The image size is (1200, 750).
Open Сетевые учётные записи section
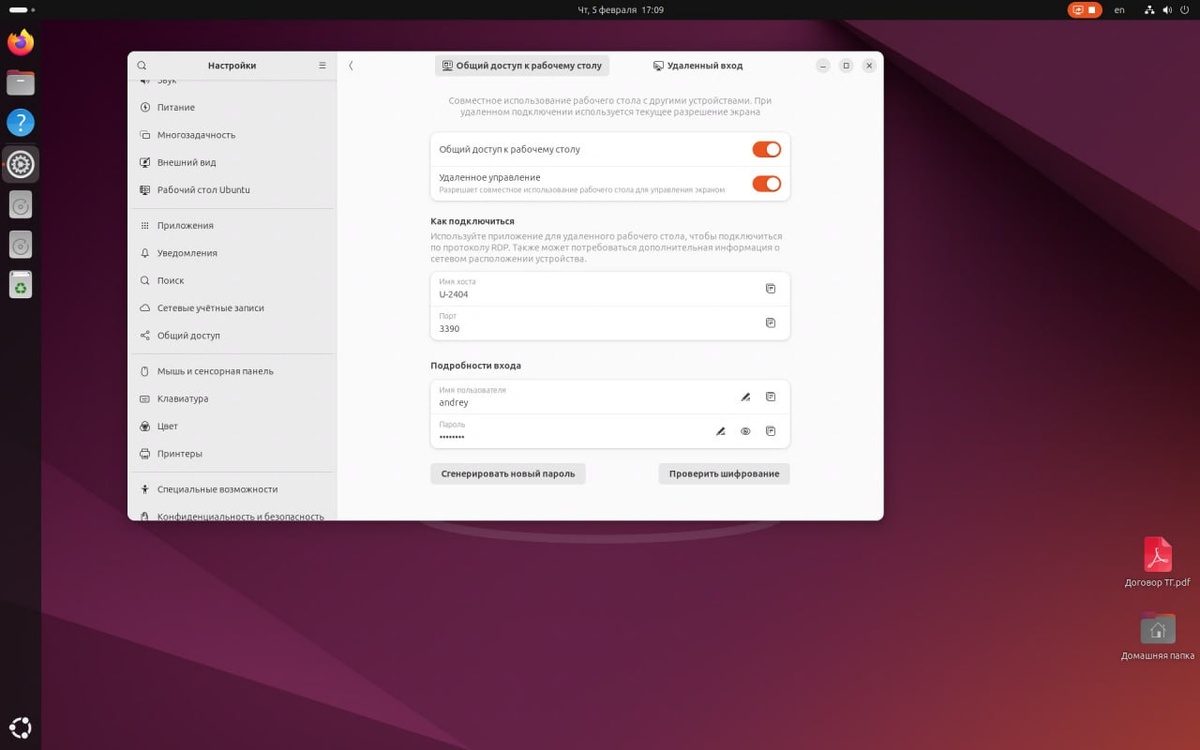coord(232,308)
